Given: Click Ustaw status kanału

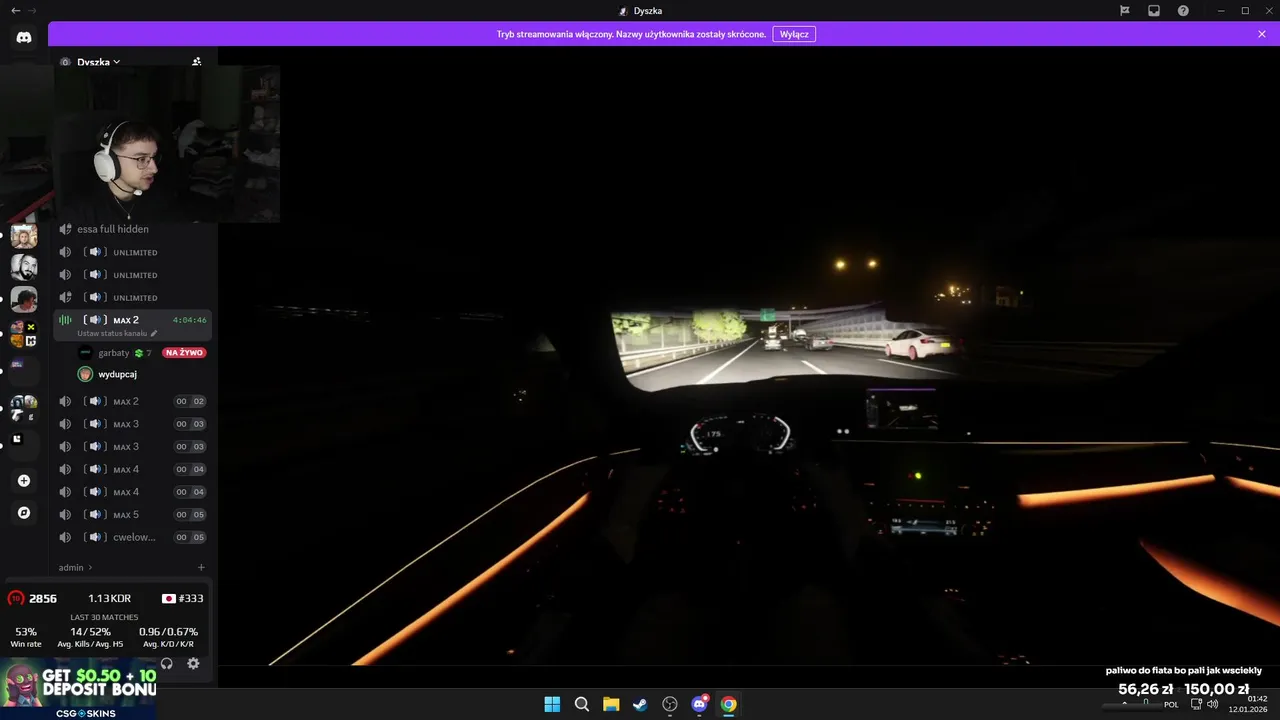Looking at the screenshot, I should coord(112,333).
